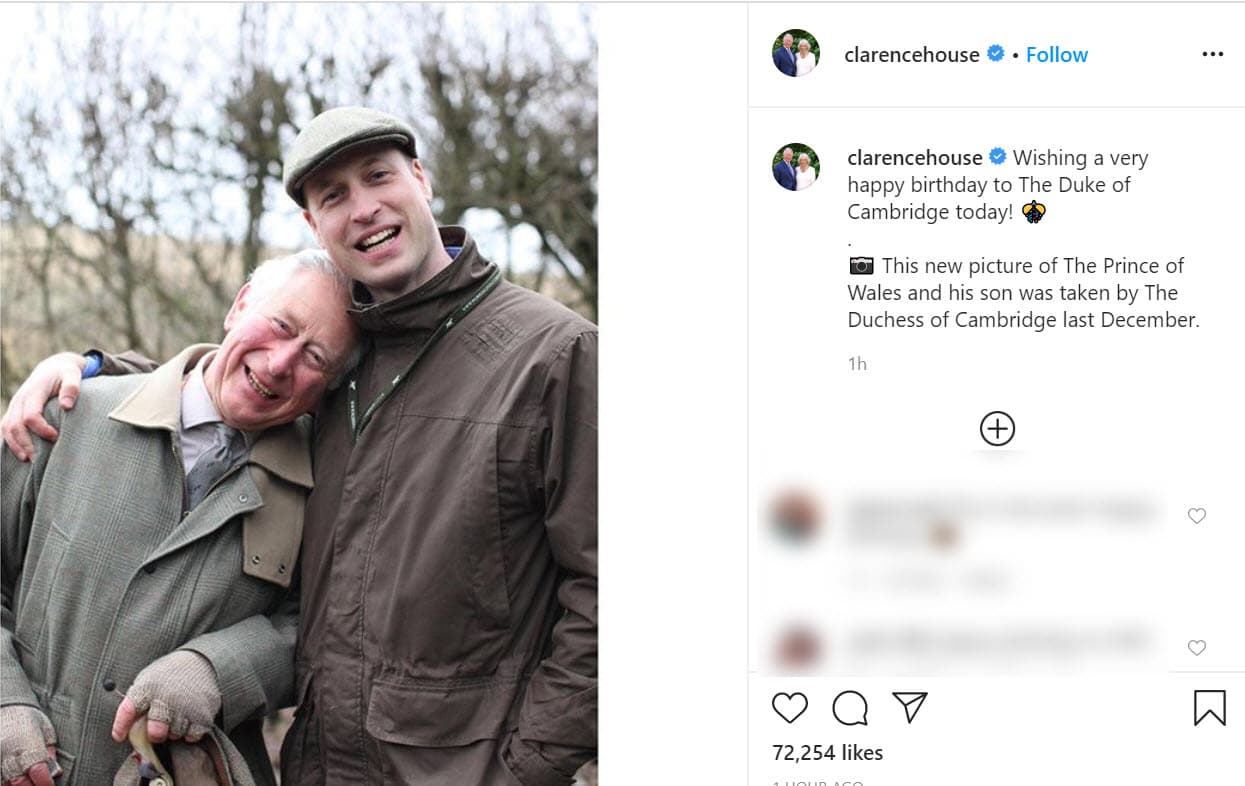Like the post with the heart icon

790,709
